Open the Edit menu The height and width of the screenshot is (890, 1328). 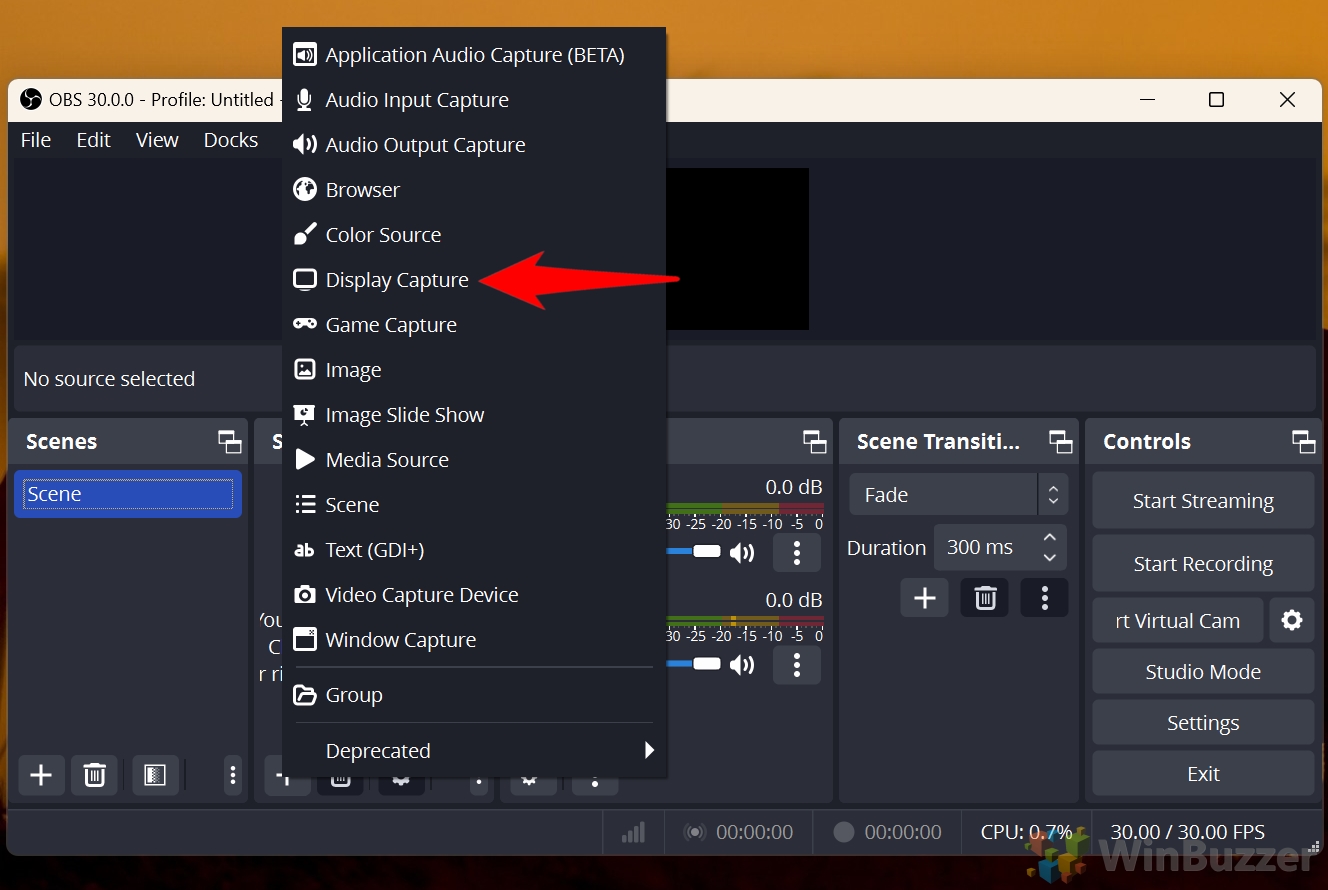[93, 140]
